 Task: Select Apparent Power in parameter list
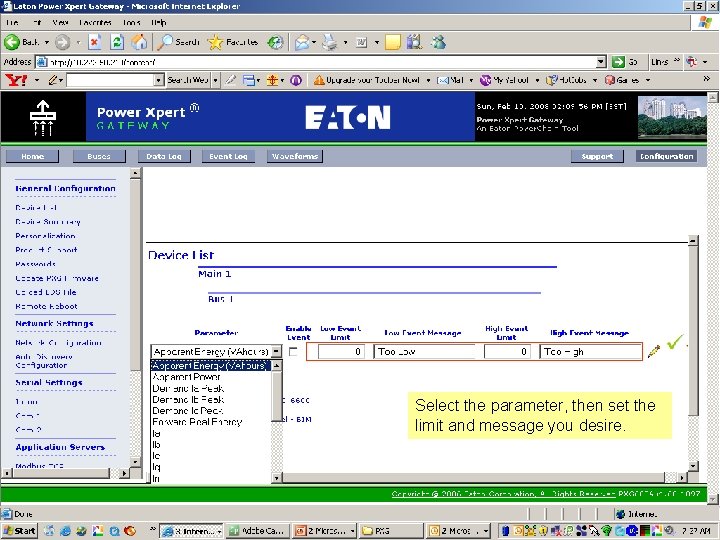211,377
